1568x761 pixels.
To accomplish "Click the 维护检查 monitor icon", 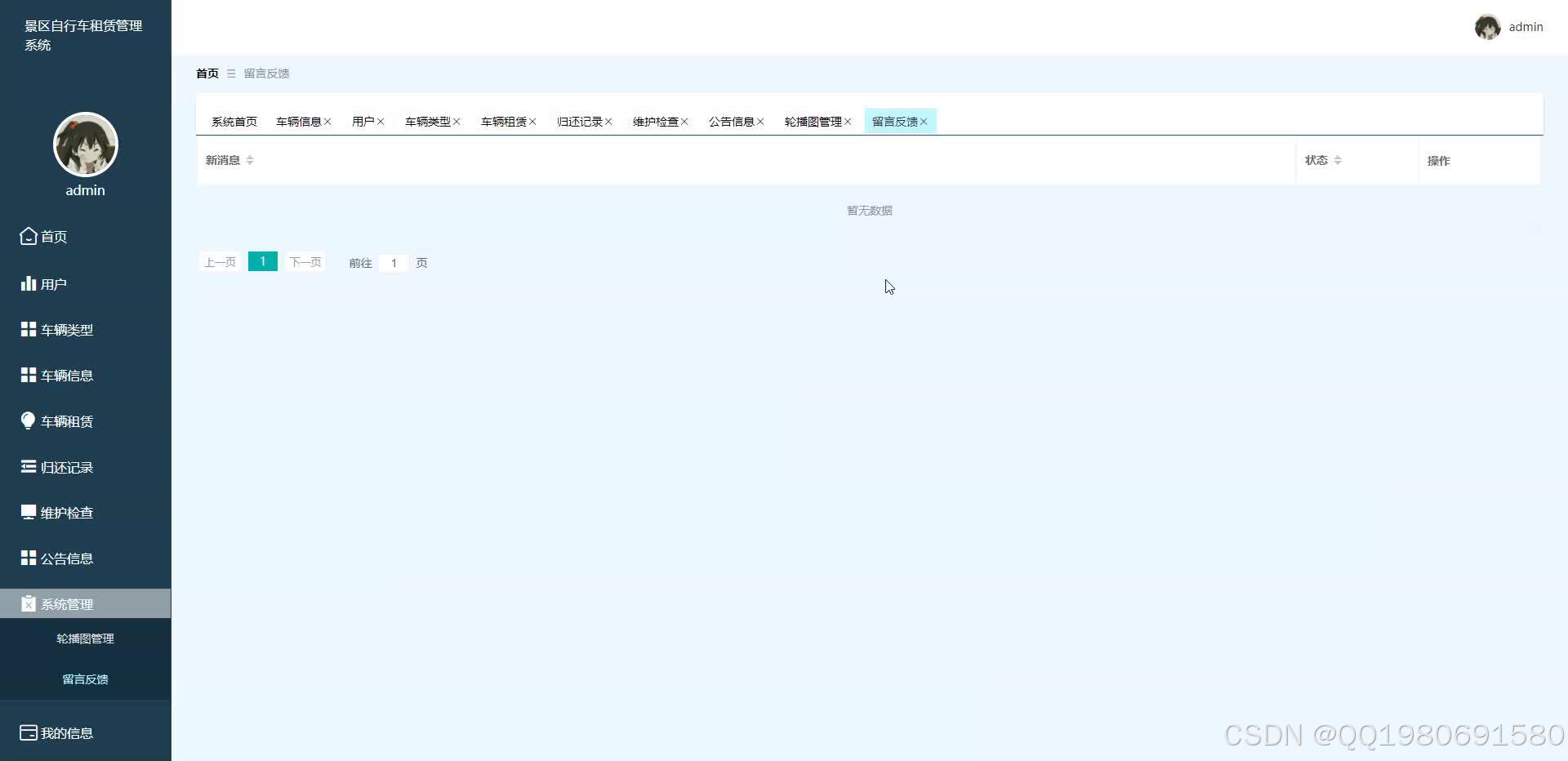I will coord(27,512).
